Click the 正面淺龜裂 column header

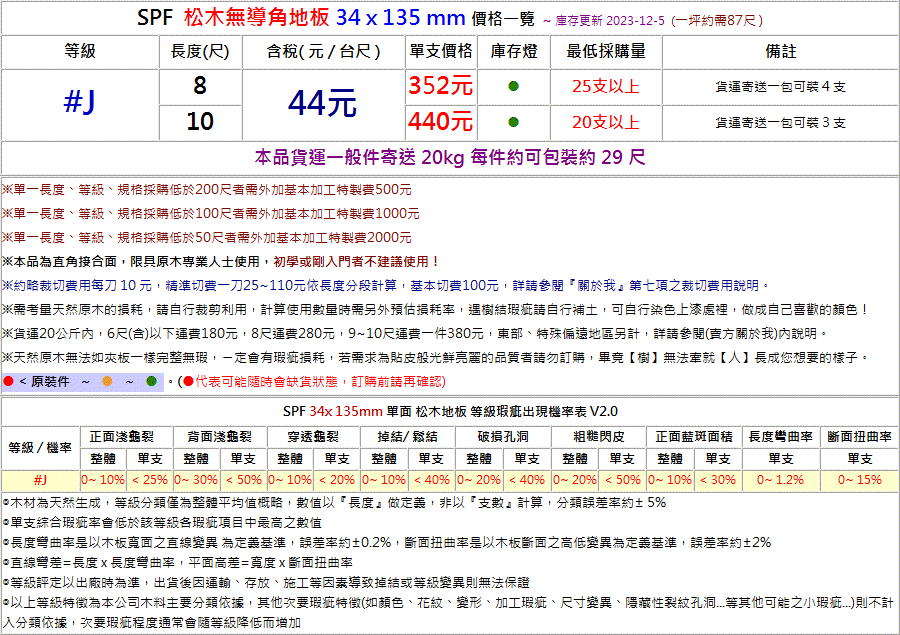point(122,437)
